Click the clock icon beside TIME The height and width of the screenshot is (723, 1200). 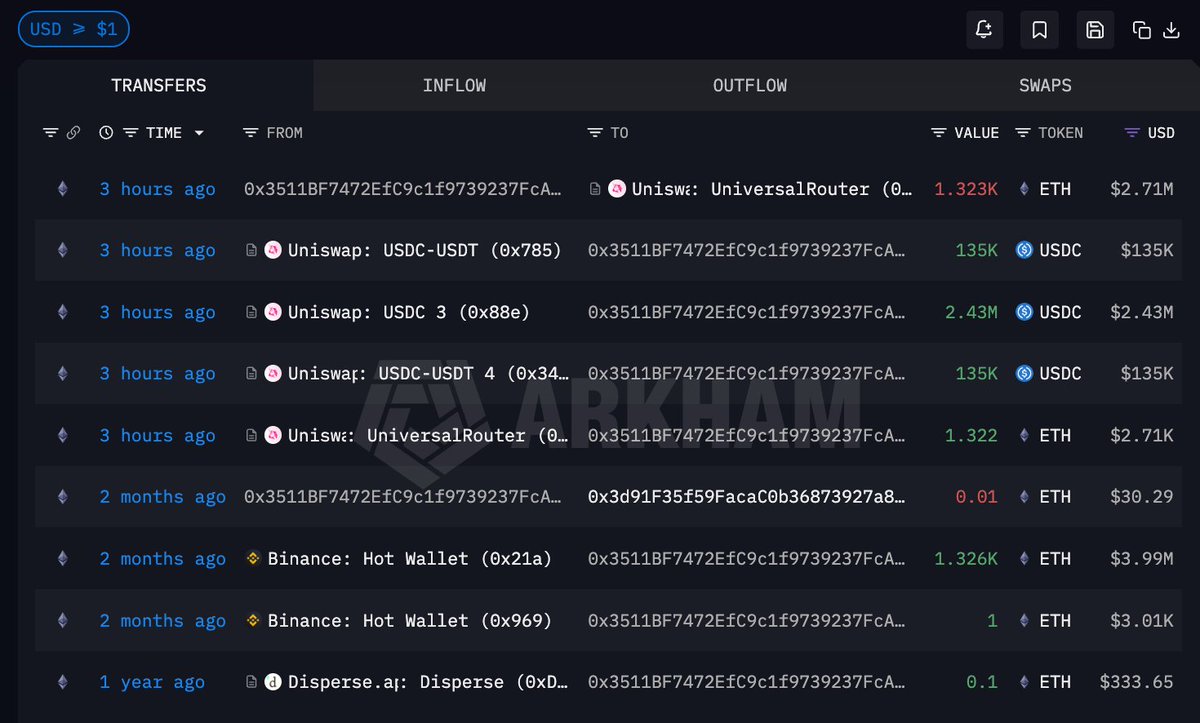pyautogui.click(x=106, y=133)
